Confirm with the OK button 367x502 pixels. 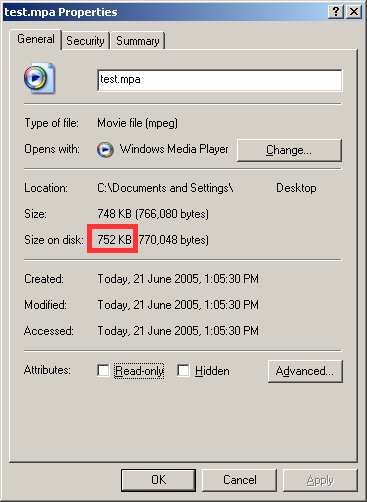[x=158, y=480]
